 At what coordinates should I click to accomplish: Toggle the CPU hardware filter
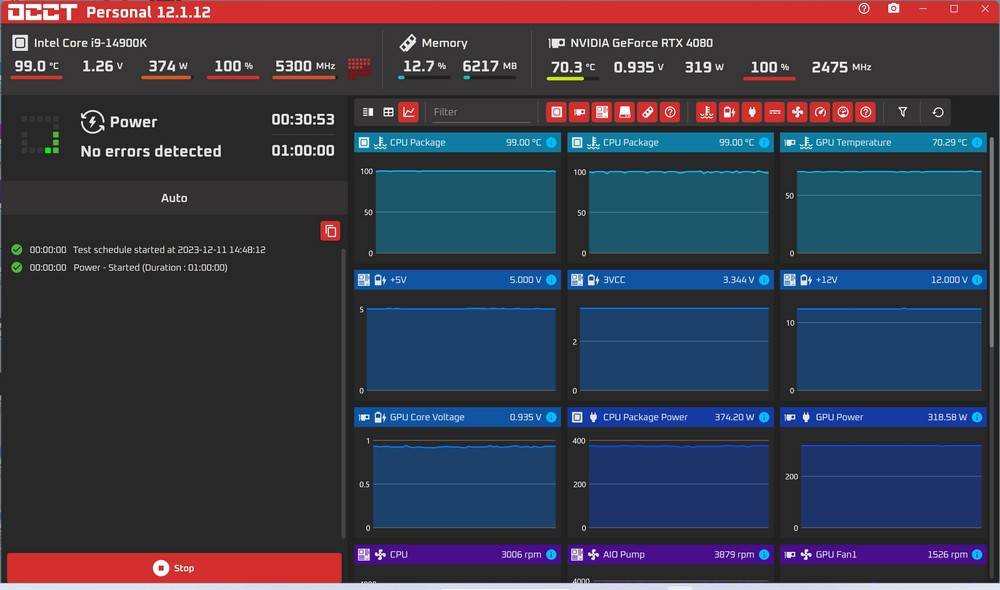pyautogui.click(x=557, y=112)
